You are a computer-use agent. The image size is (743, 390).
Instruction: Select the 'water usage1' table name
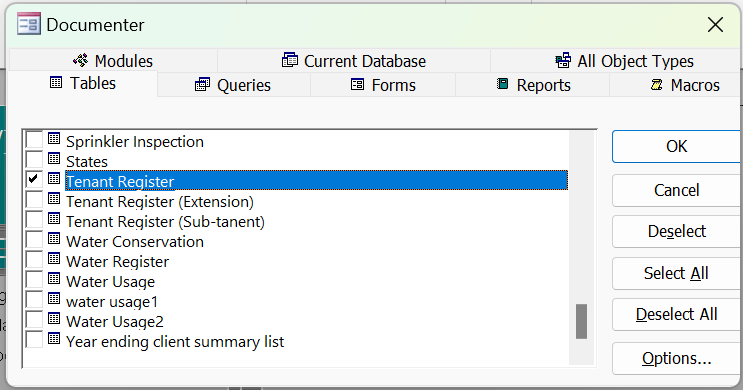(111, 302)
